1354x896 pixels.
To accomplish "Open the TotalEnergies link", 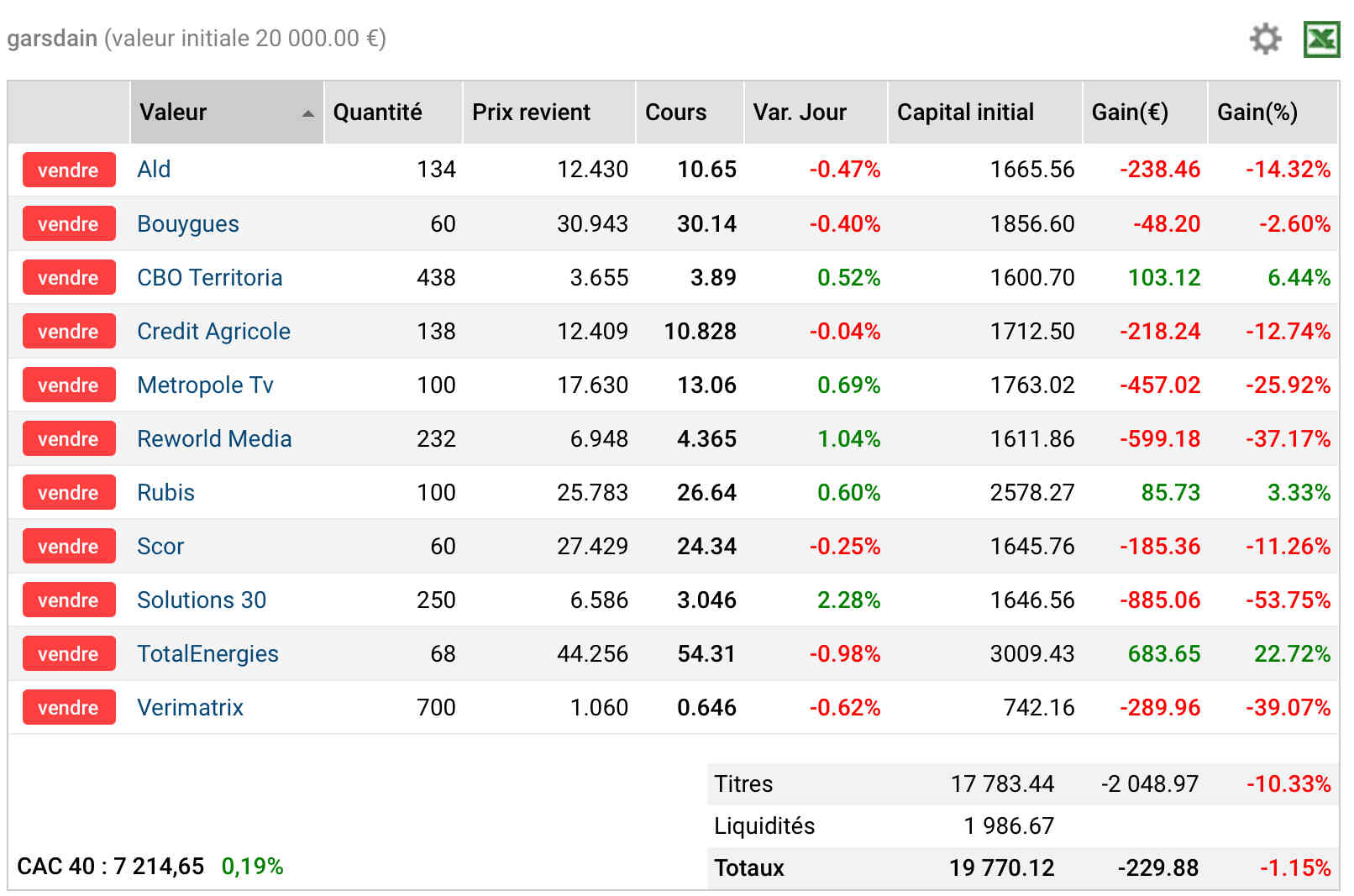I will coord(208,654).
